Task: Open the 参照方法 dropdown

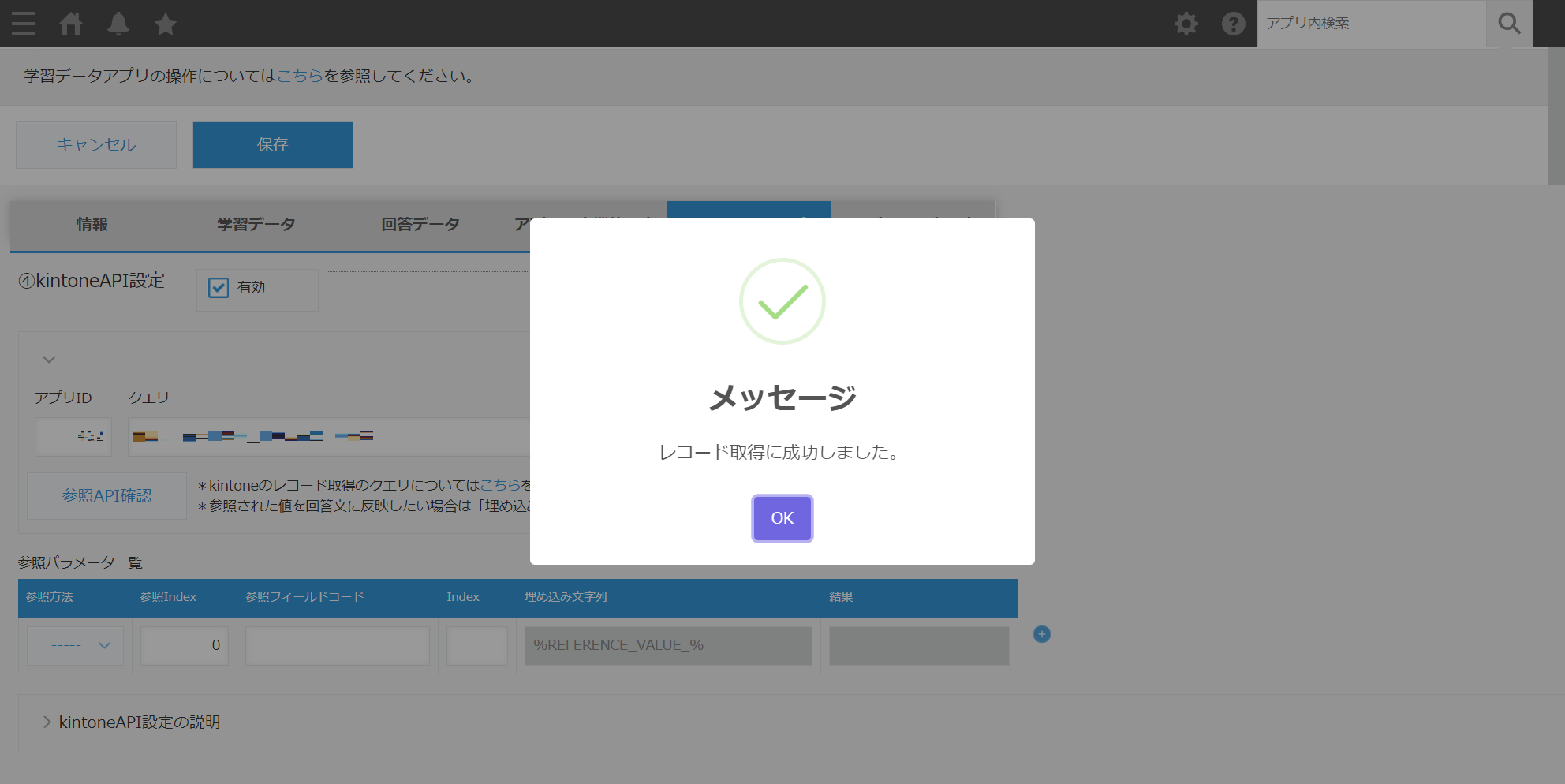Action: (x=76, y=645)
